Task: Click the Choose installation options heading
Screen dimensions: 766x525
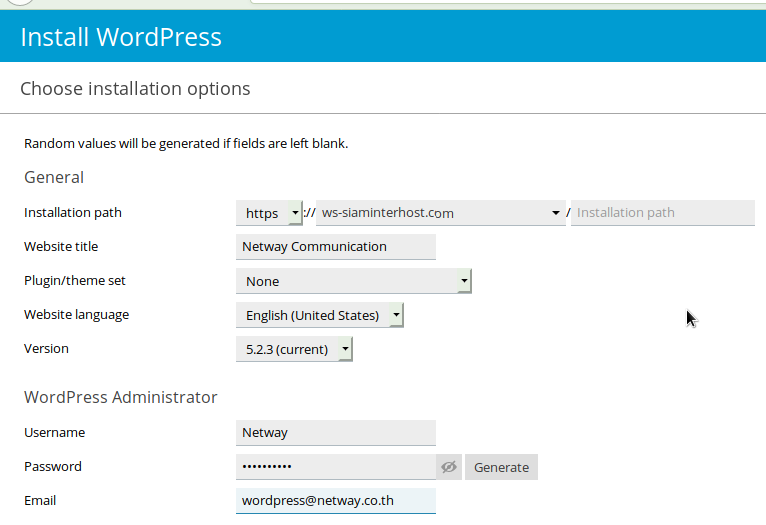Action: pyautogui.click(x=135, y=89)
